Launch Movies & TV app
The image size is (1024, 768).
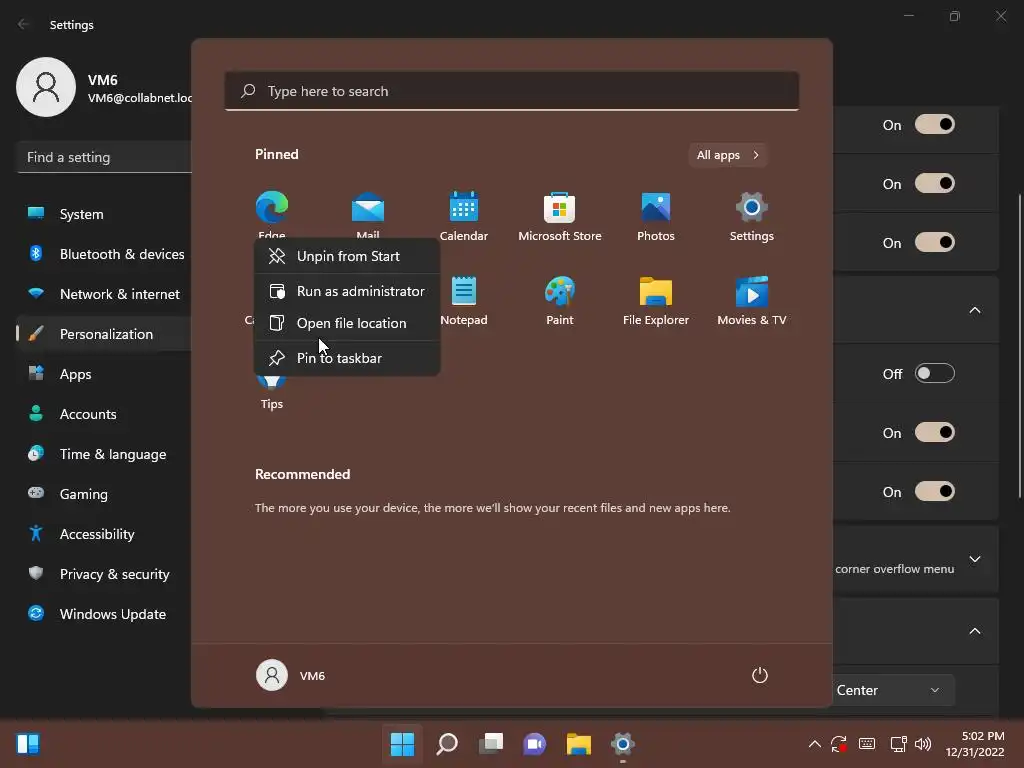[752, 300]
